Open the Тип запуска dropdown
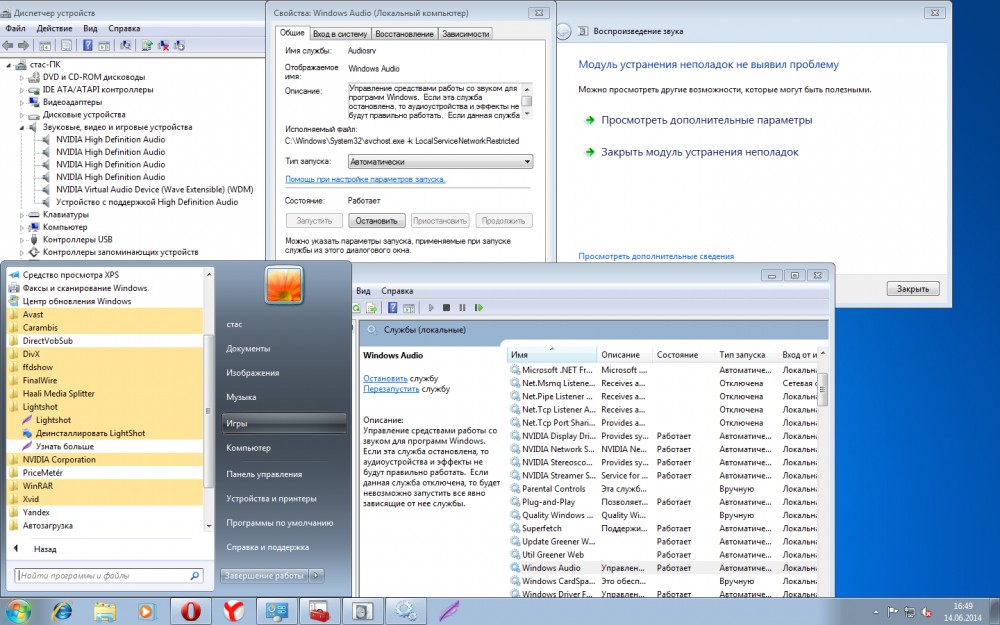Image resolution: width=1000 pixels, height=625 pixels. click(440, 161)
